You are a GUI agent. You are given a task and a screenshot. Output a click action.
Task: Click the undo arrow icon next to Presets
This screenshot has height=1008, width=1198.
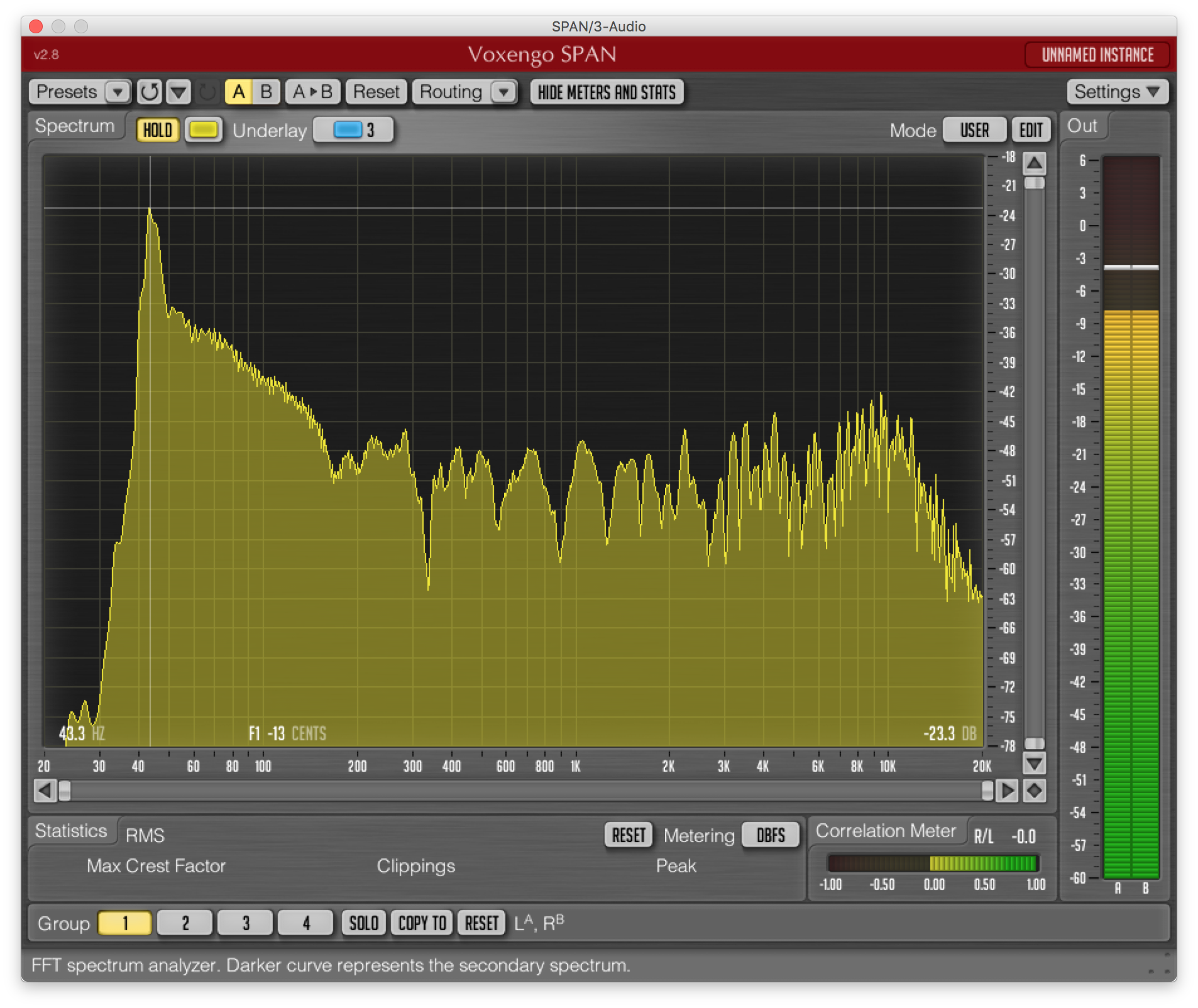pos(149,92)
